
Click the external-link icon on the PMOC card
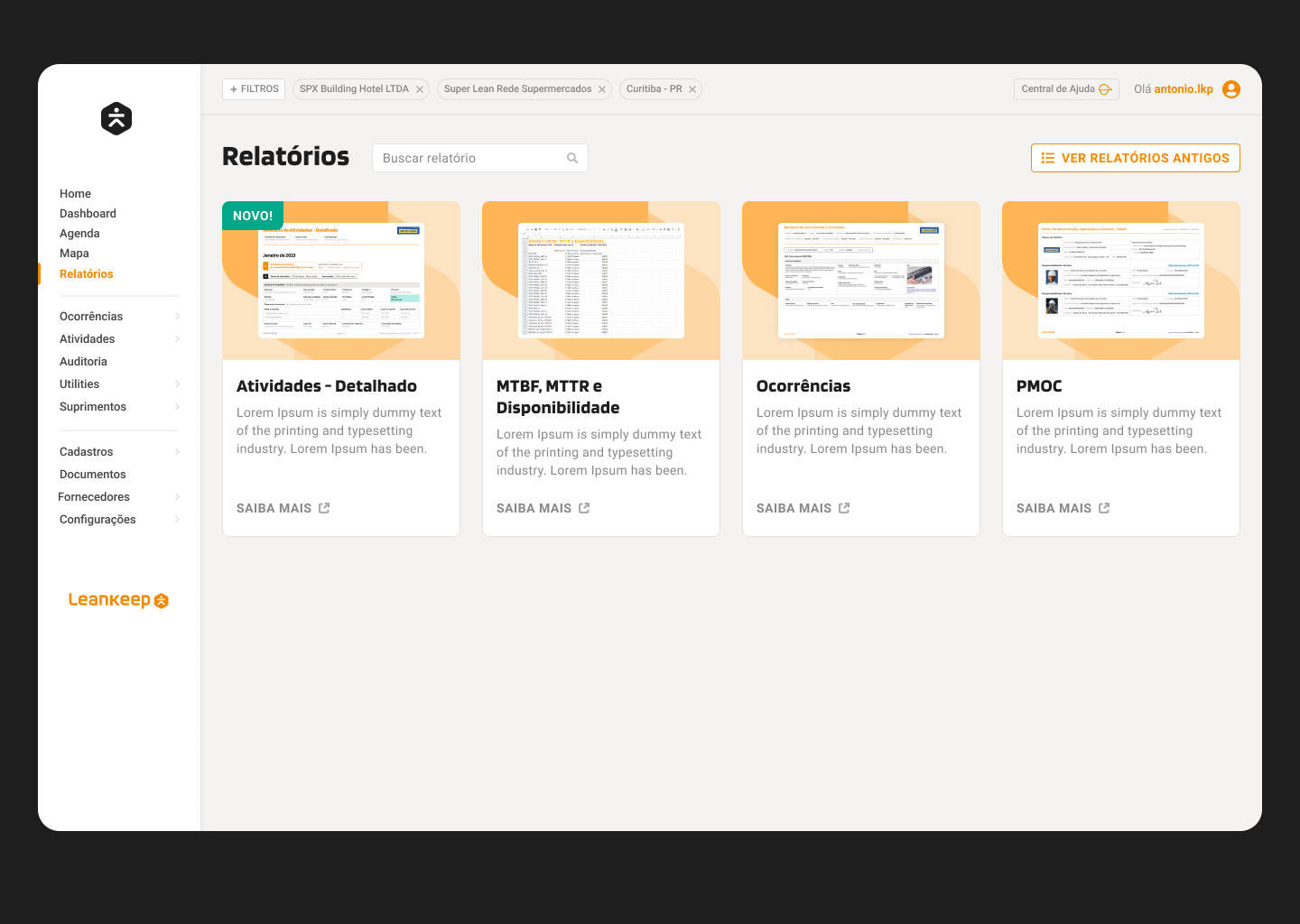pyautogui.click(x=1104, y=507)
